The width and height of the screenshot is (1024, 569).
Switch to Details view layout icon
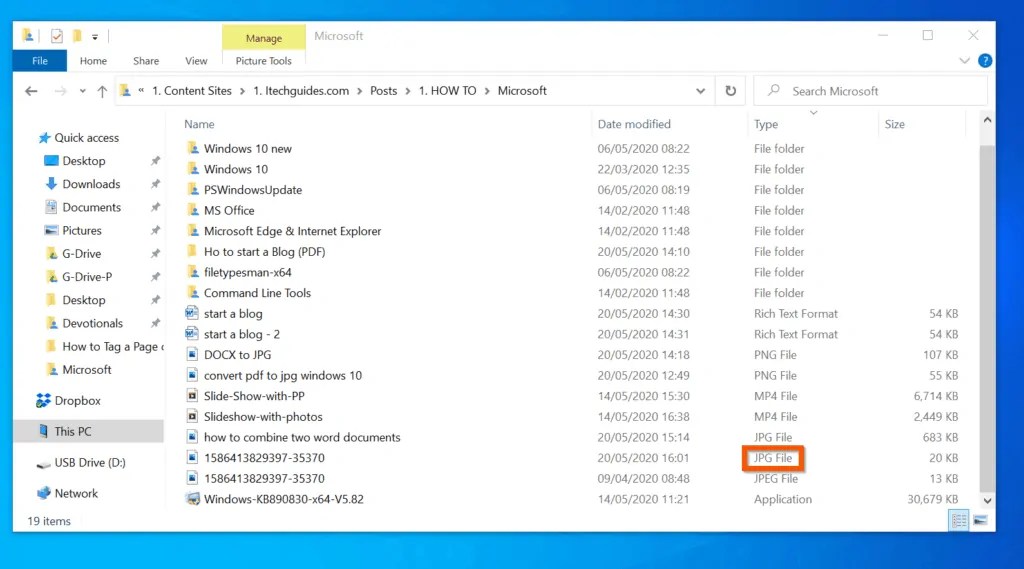point(959,521)
